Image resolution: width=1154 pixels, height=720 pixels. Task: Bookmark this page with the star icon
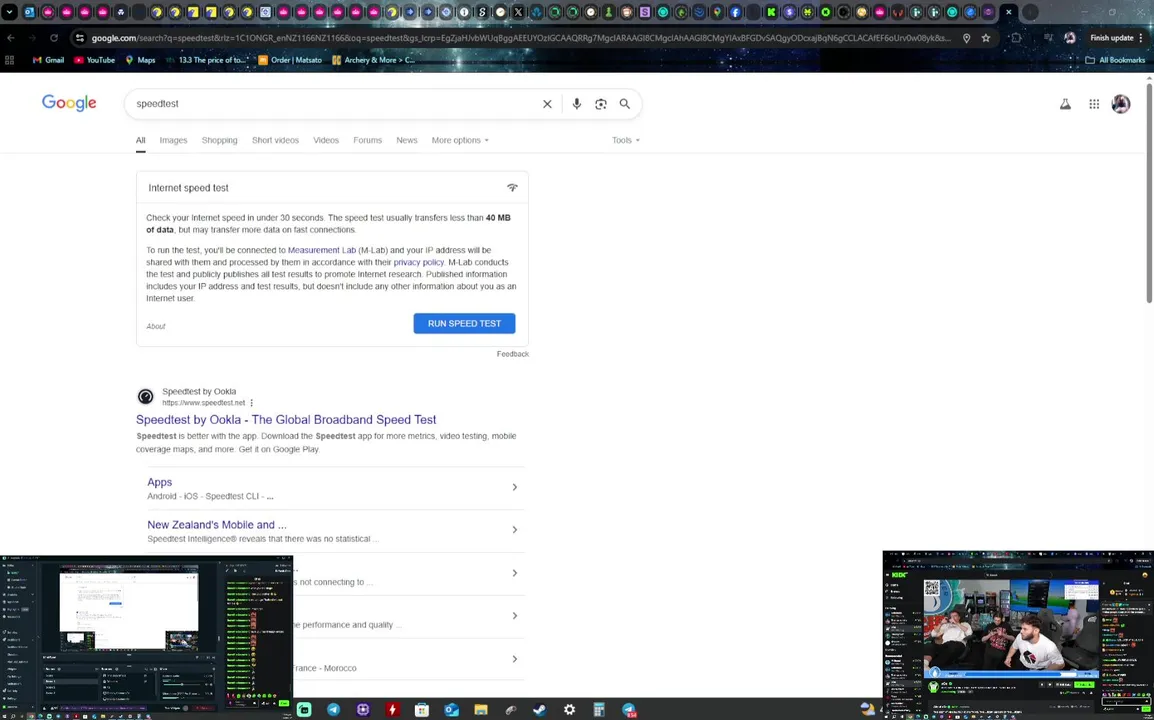click(986, 38)
